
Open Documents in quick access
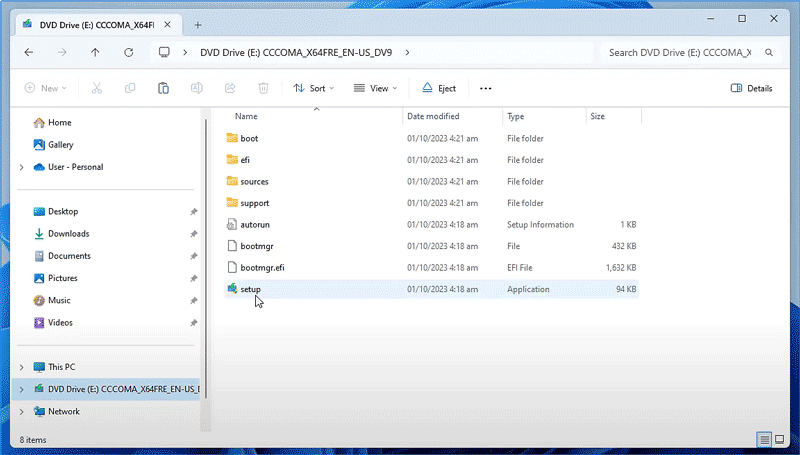(x=62, y=256)
